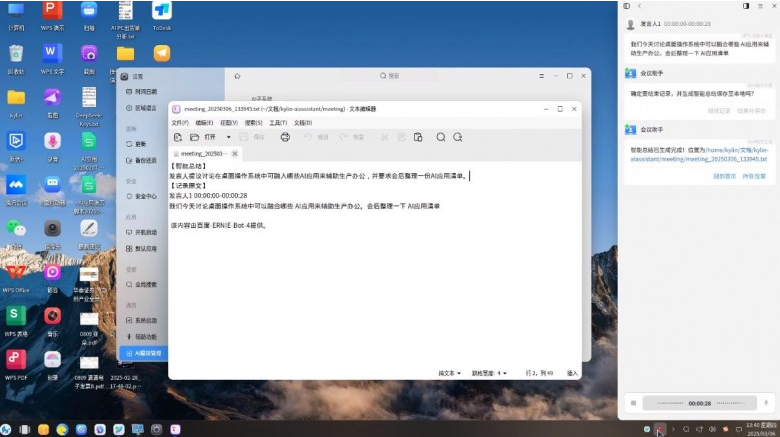Click the find-and-replace icon in editor toolbar
The width and height of the screenshot is (780, 437).
pyautogui.click(x=458, y=137)
